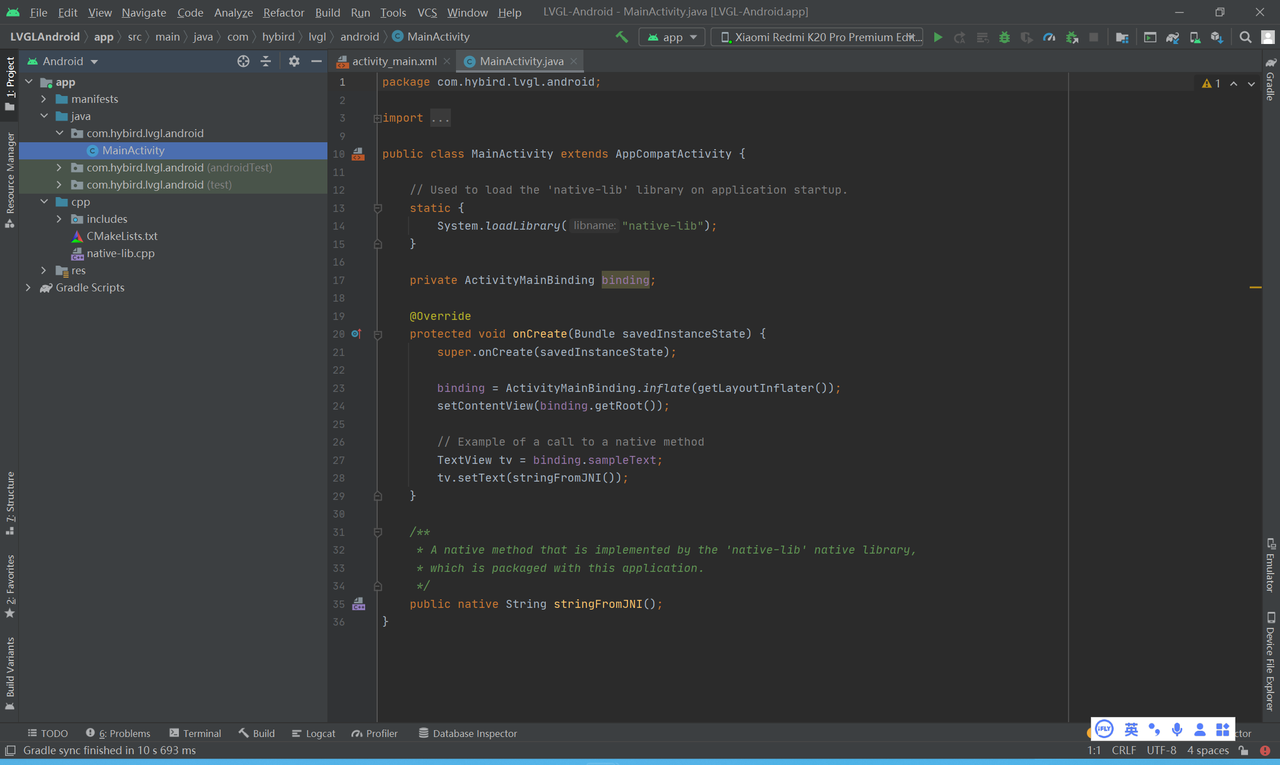Open the Problems tool window
Viewport: 1280px width, 765px height.
pyautogui.click(x=118, y=733)
